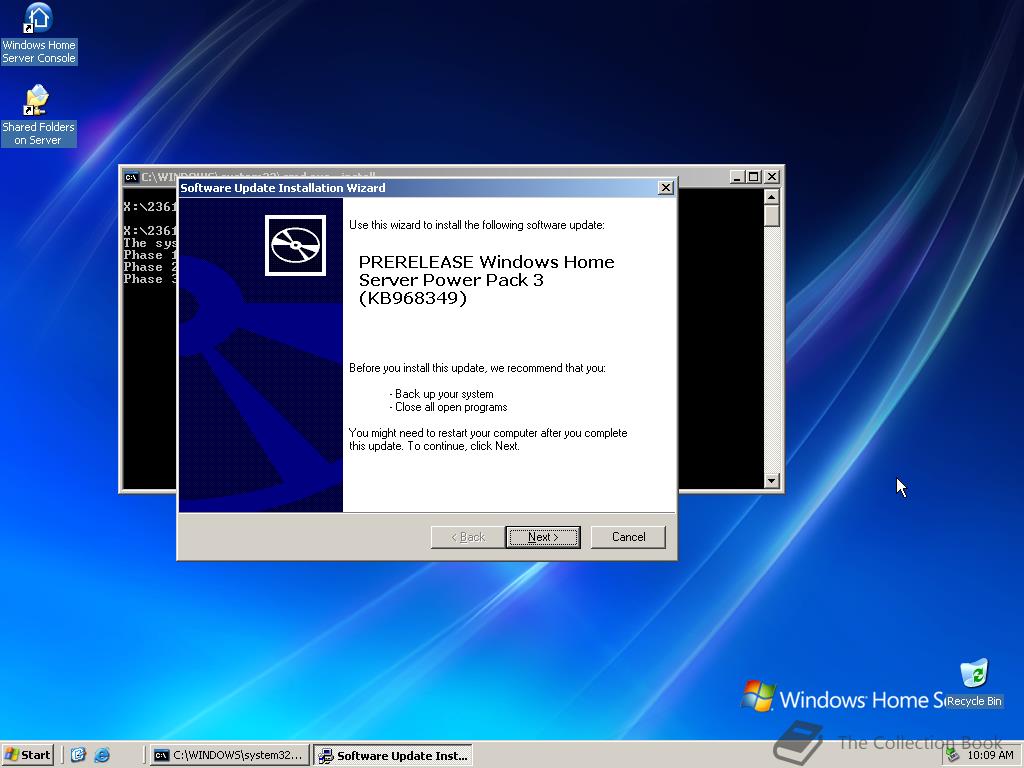Viewport: 1024px width, 768px height.
Task: Open the Windows Home Server Console shortcut
Action: pos(39,33)
